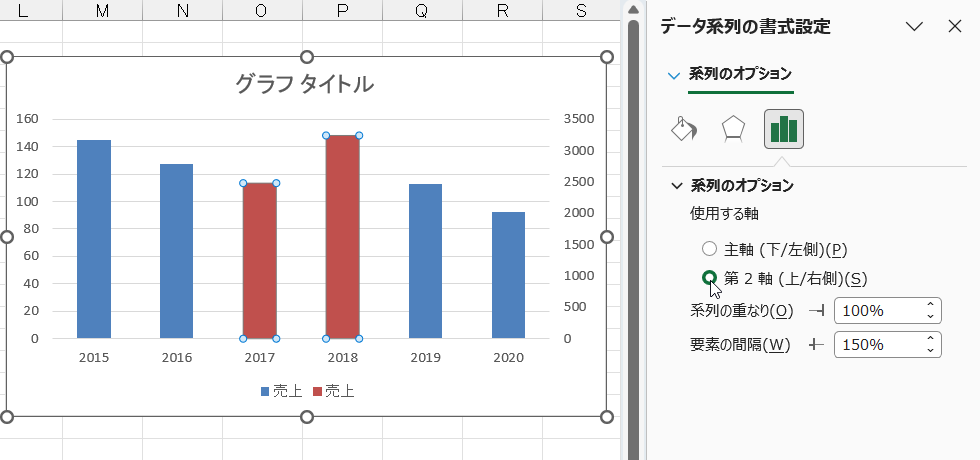
Task: Click the 2000 secondary axis label
Action: tap(579, 213)
